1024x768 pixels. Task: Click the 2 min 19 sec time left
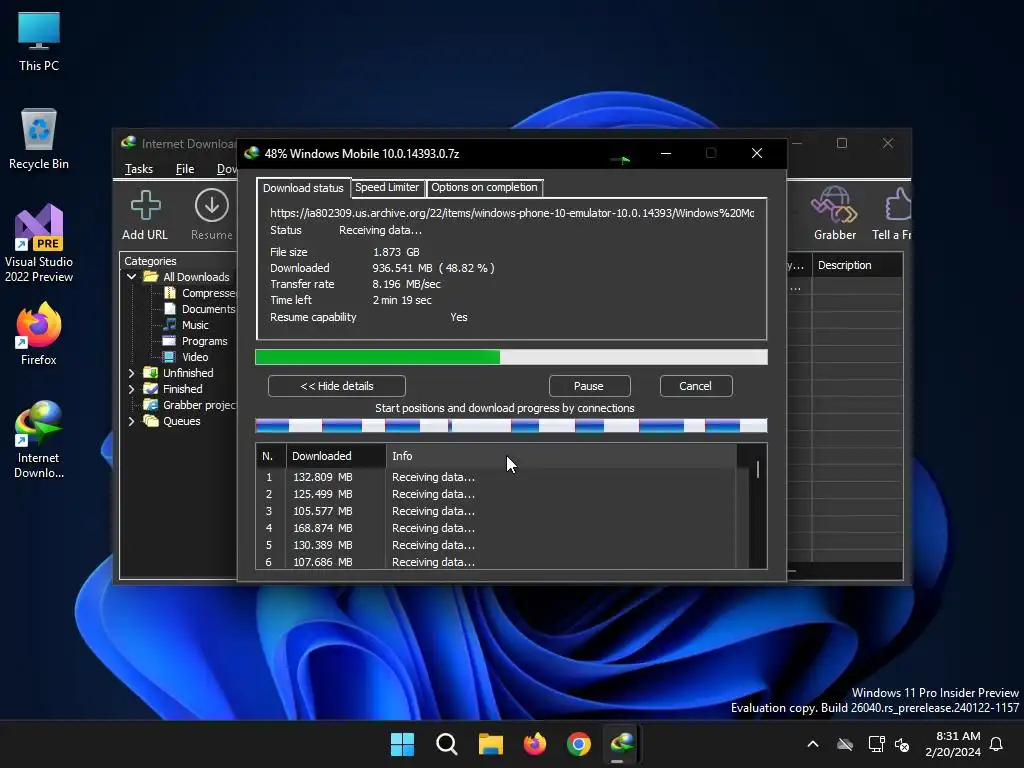tap(402, 300)
